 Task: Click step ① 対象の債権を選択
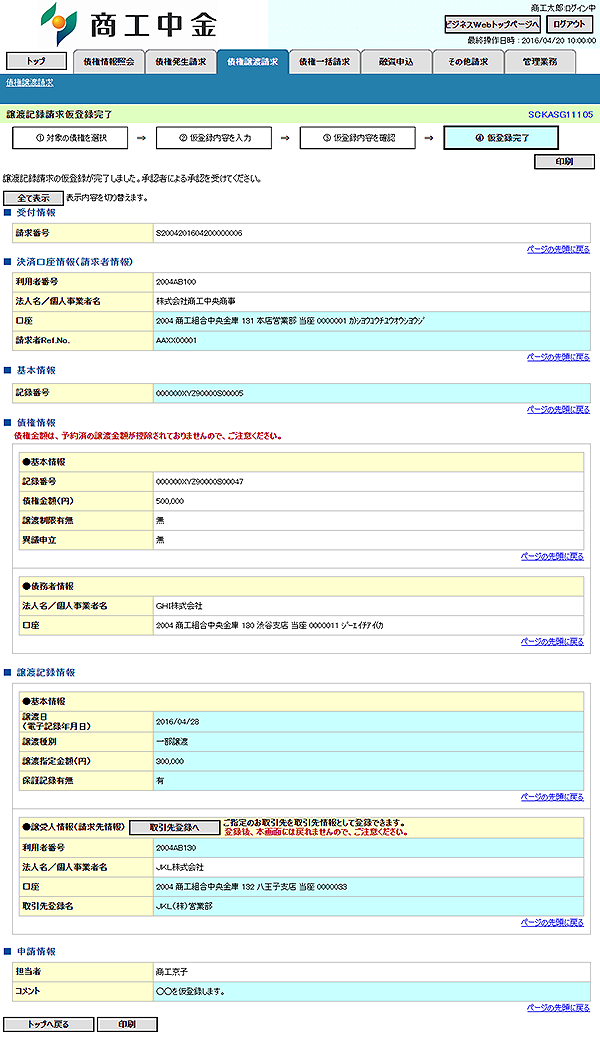(x=71, y=138)
